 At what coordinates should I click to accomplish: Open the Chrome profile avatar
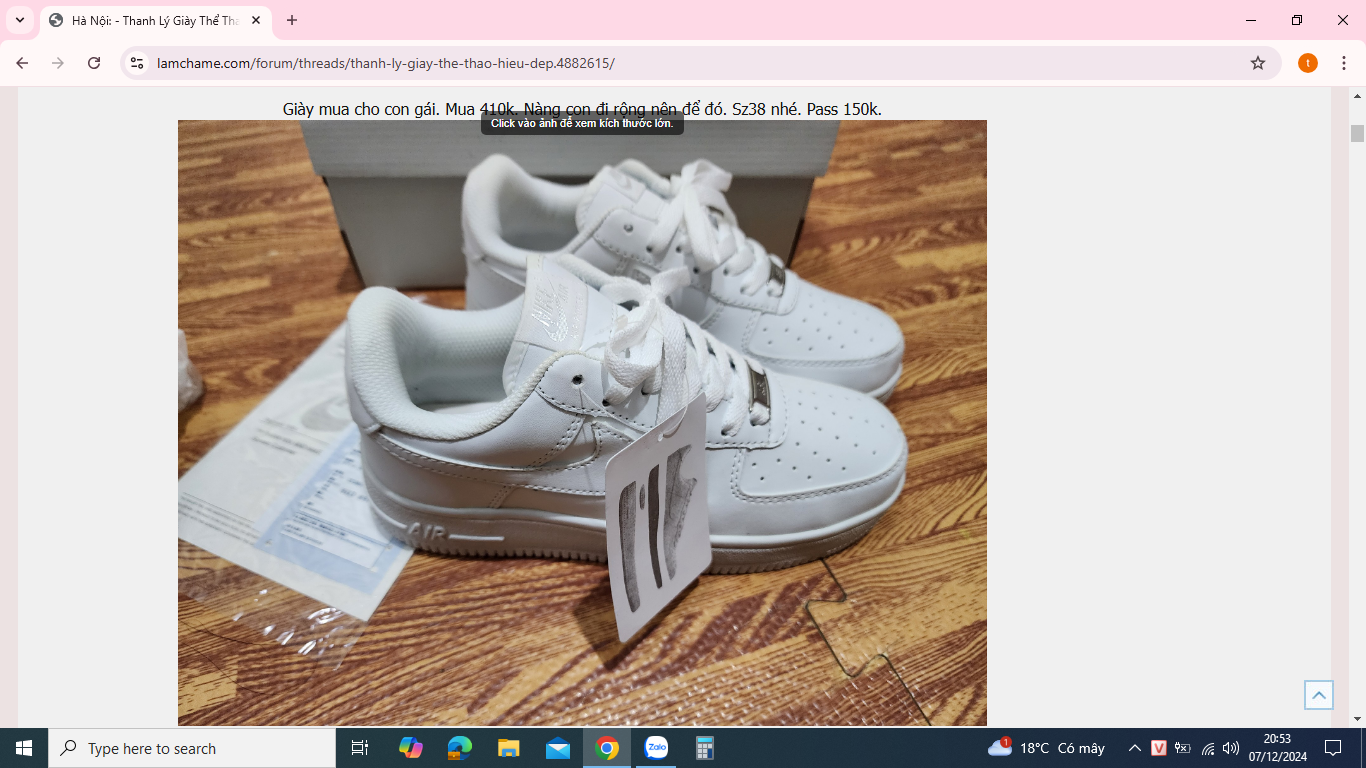[x=1307, y=63]
